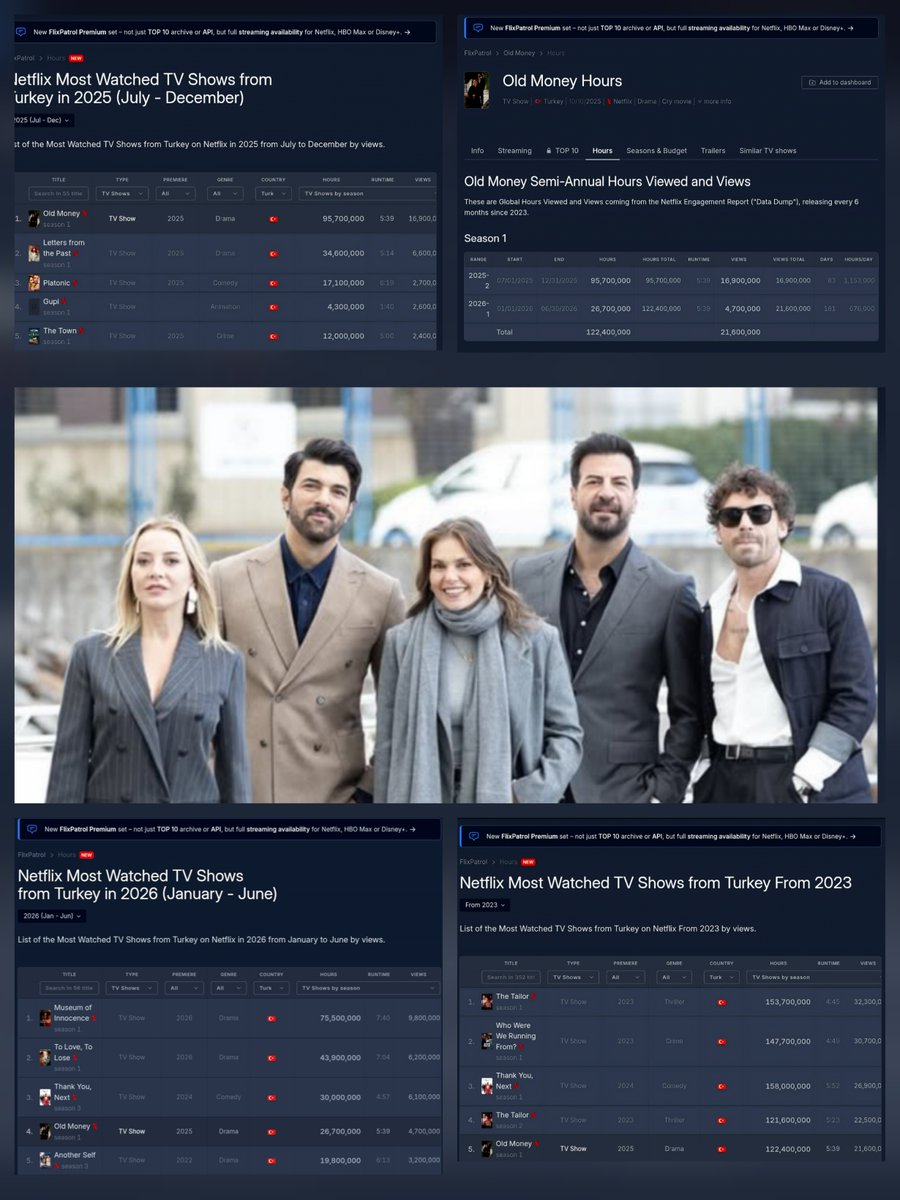900x1200 pixels.
Task: Click Turkey flag in Who Were We Running From row
Action: point(722,1041)
